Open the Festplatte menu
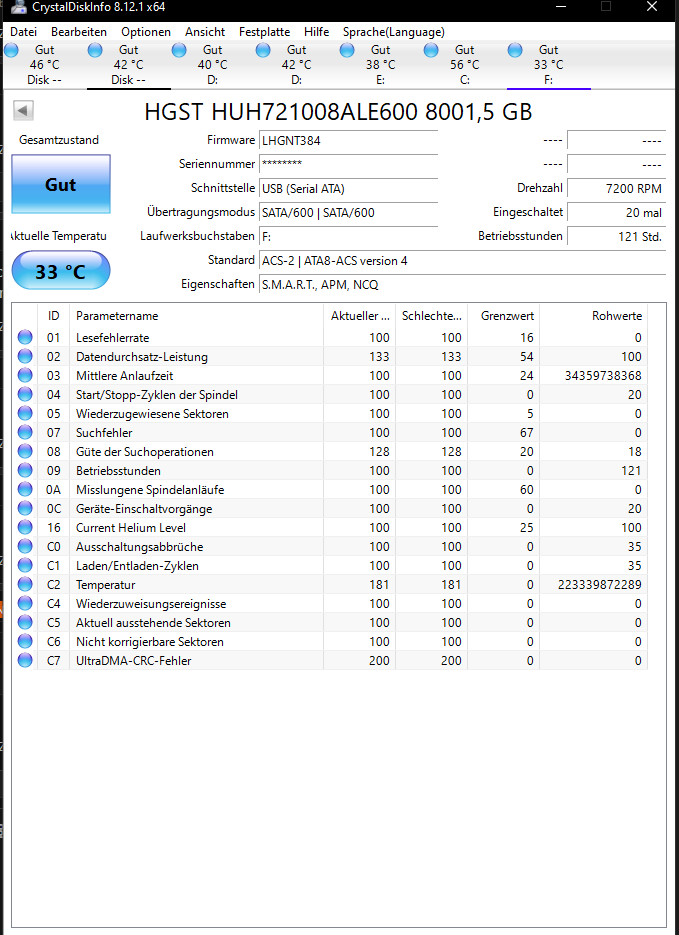679x935 pixels. click(265, 32)
